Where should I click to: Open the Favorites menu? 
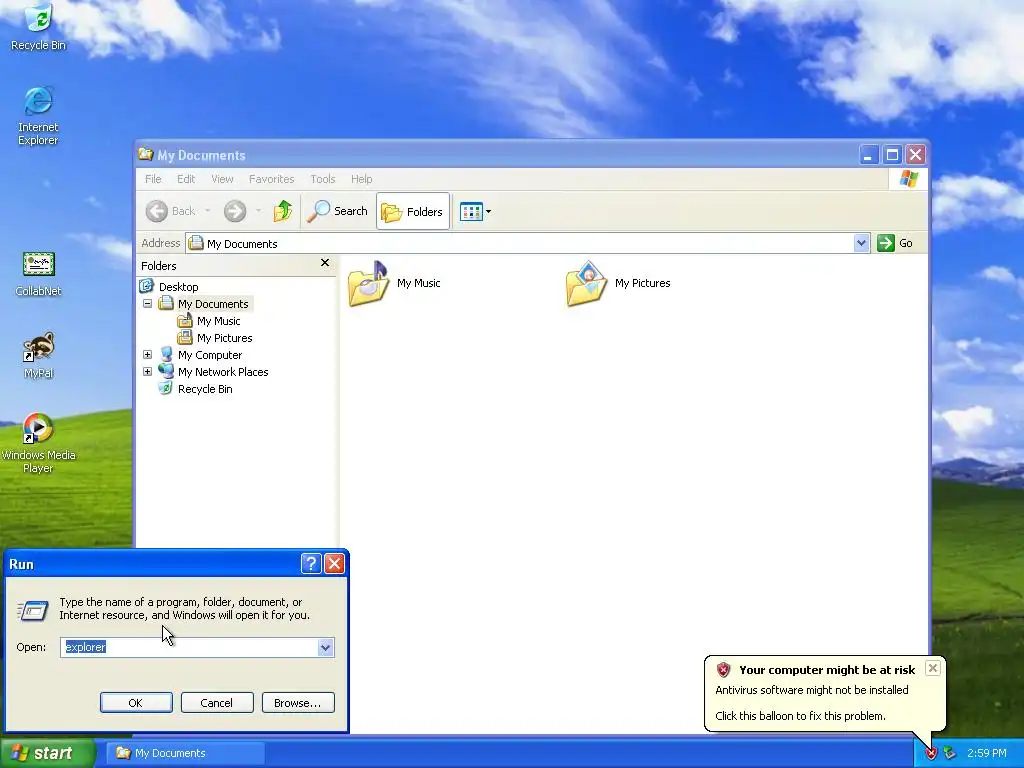click(x=272, y=179)
